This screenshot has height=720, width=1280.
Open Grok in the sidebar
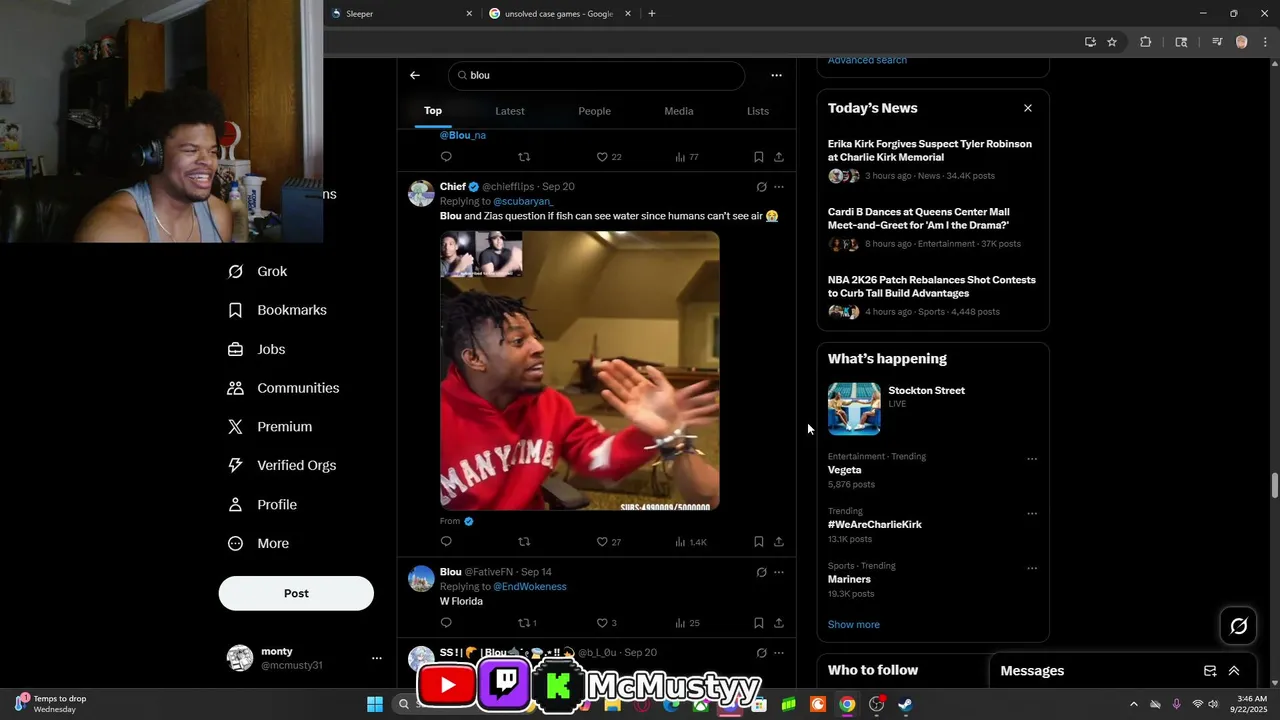258,271
